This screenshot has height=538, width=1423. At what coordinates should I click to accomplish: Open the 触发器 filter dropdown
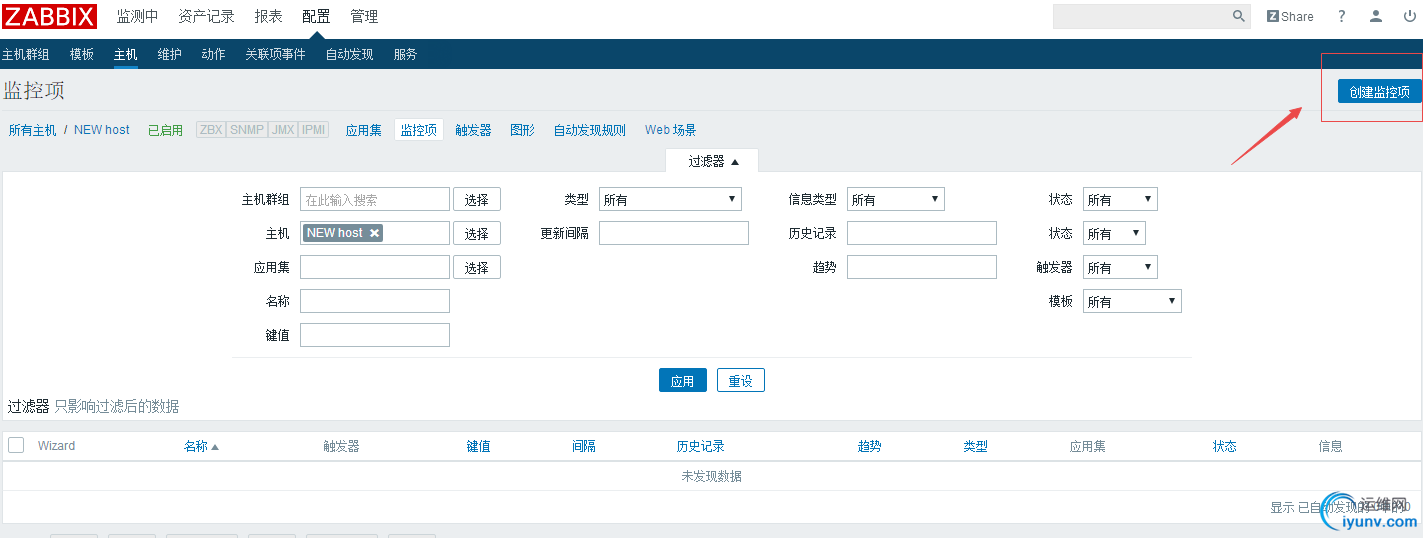tap(1120, 267)
